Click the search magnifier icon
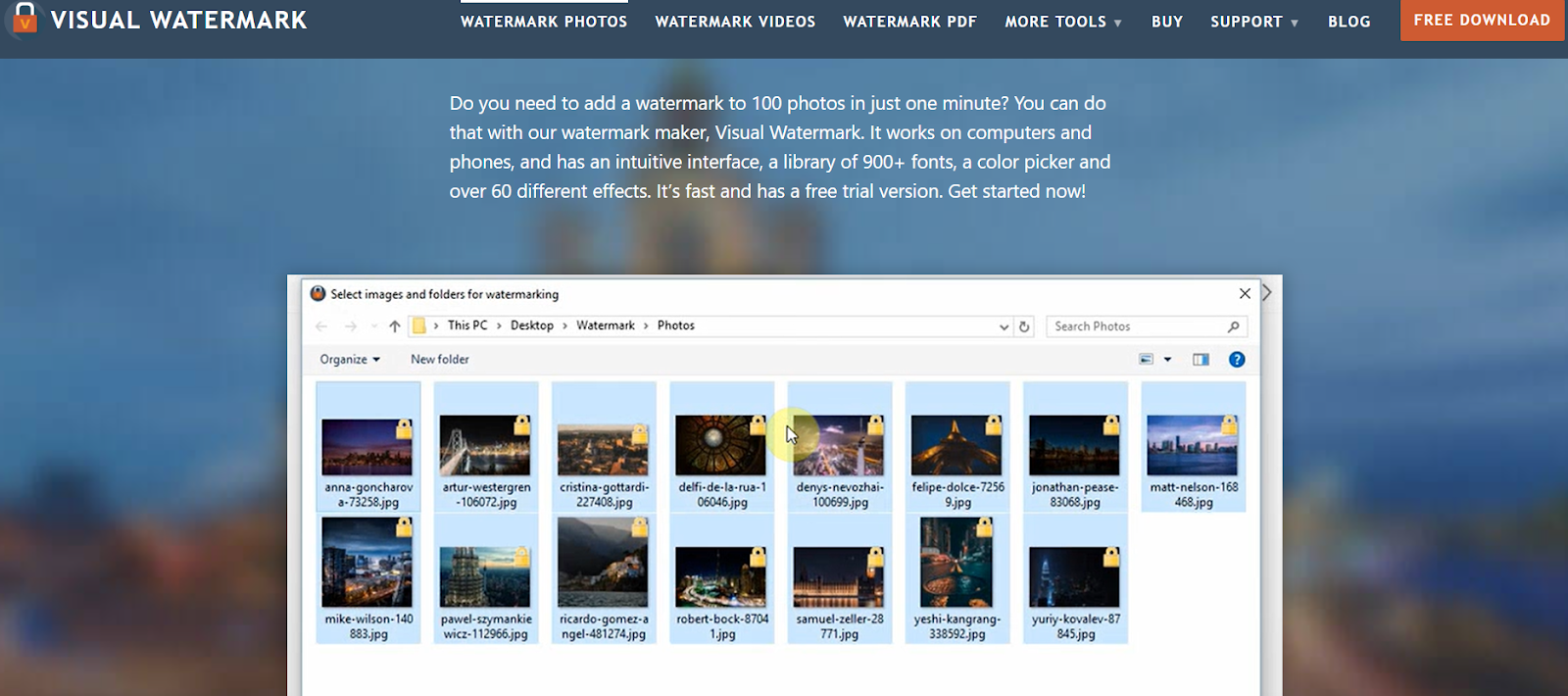Viewport: 1568px width, 696px height. pyautogui.click(x=1233, y=326)
